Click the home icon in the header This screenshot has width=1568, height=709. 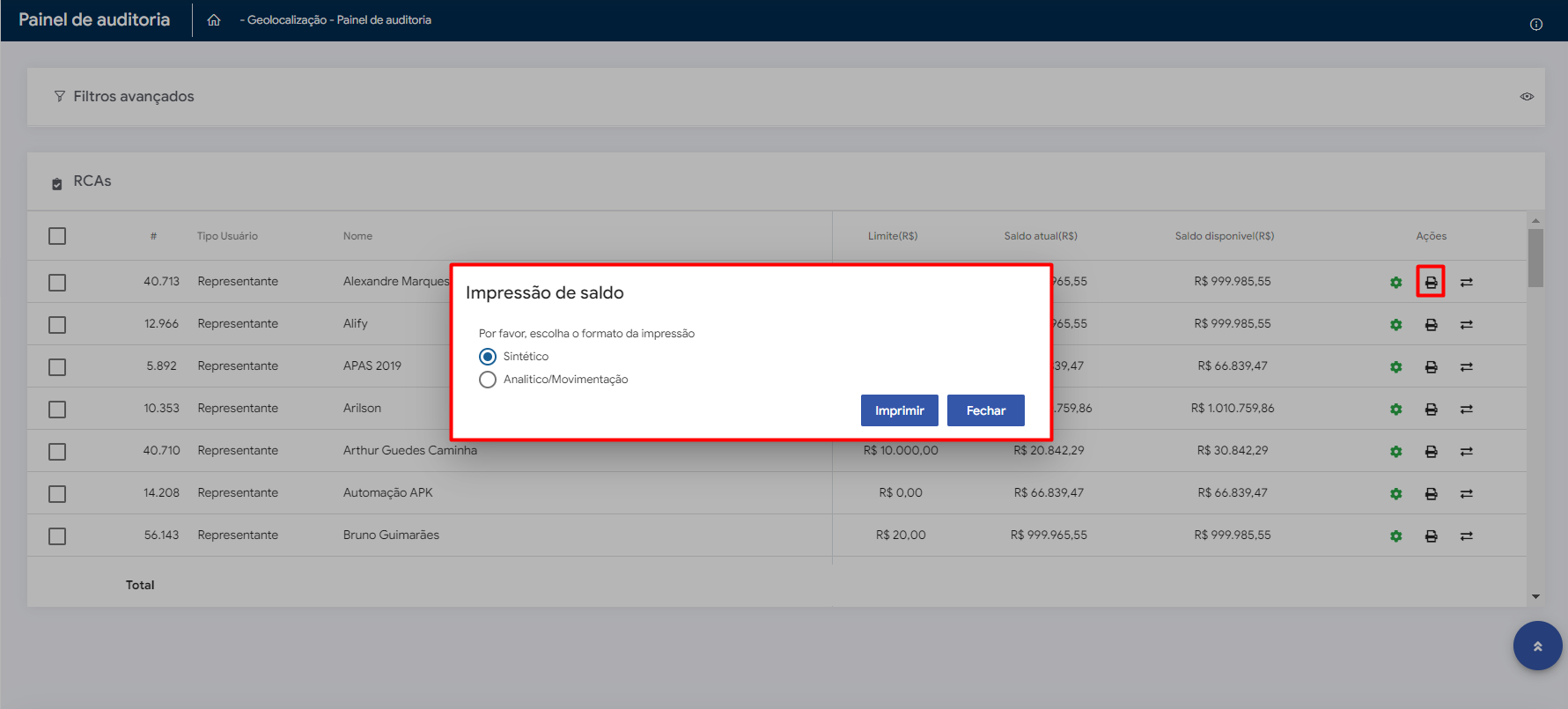214,20
